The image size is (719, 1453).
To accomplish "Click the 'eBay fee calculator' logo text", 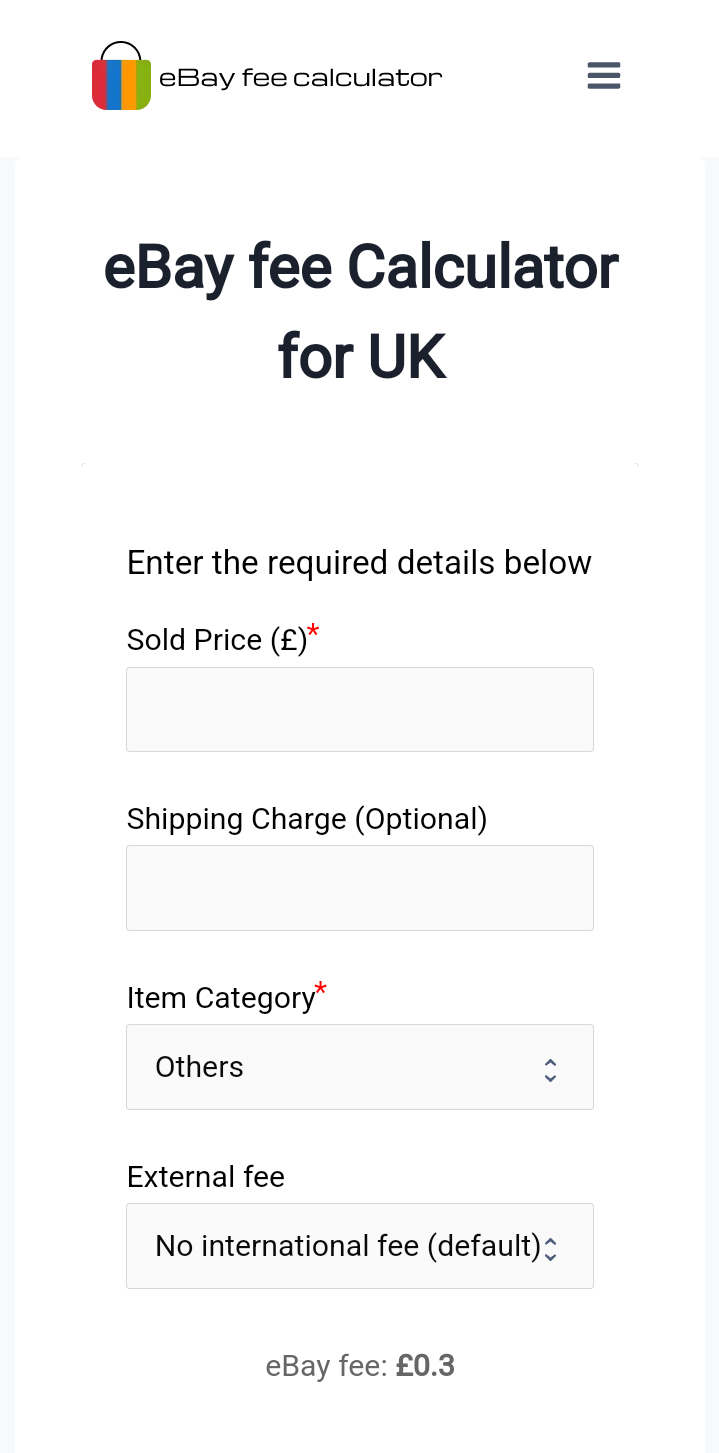I will pyautogui.click(x=300, y=78).
